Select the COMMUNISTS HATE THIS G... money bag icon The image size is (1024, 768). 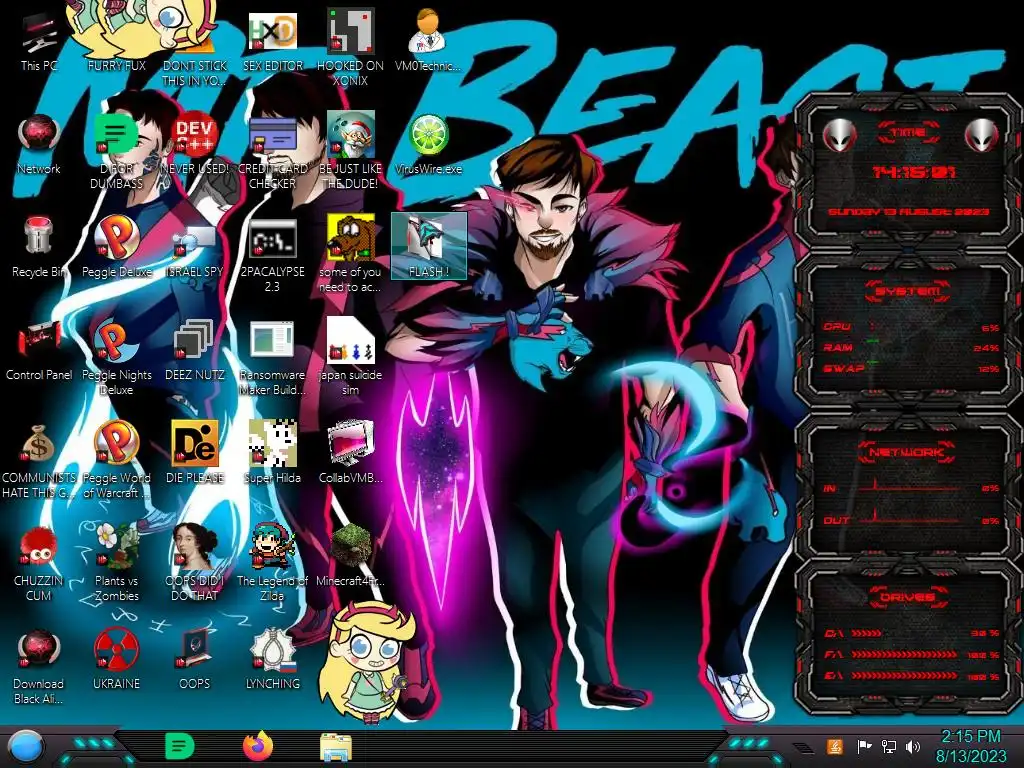[39, 460]
